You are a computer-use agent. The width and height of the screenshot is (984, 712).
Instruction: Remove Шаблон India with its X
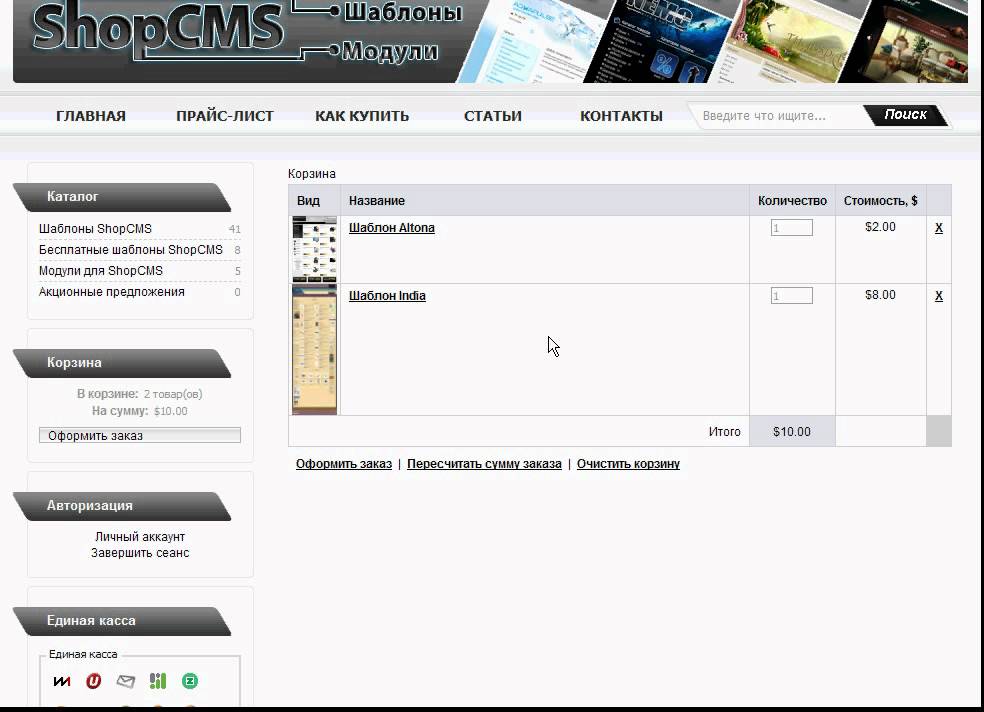coord(939,295)
